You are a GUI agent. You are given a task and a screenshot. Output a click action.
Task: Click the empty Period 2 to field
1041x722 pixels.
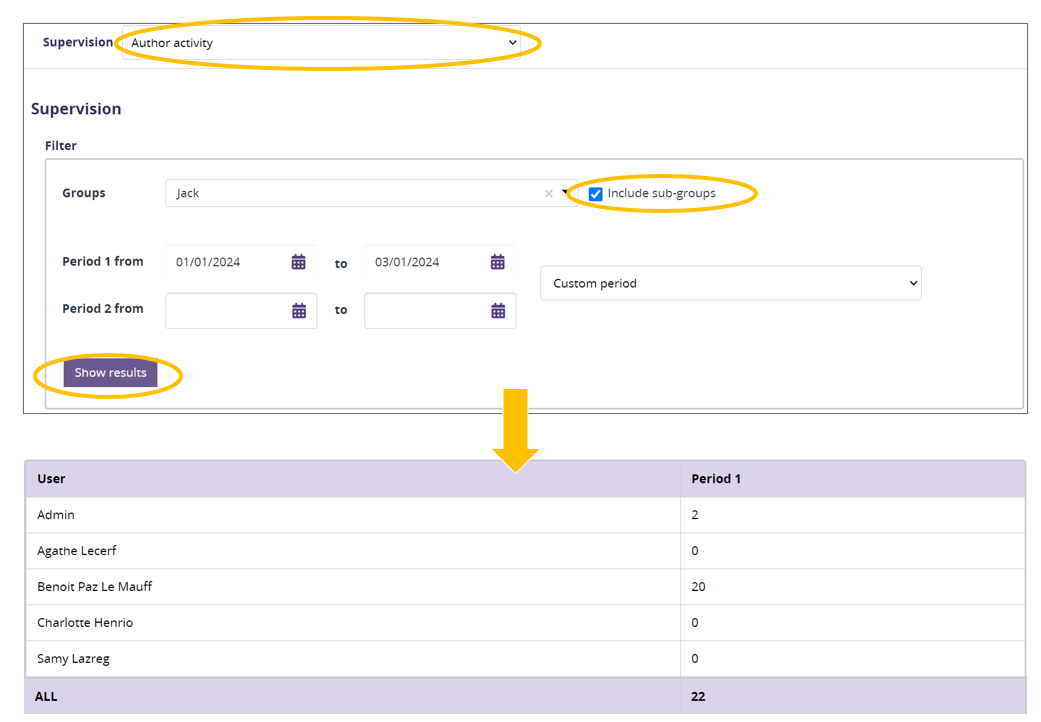click(x=427, y=311)
